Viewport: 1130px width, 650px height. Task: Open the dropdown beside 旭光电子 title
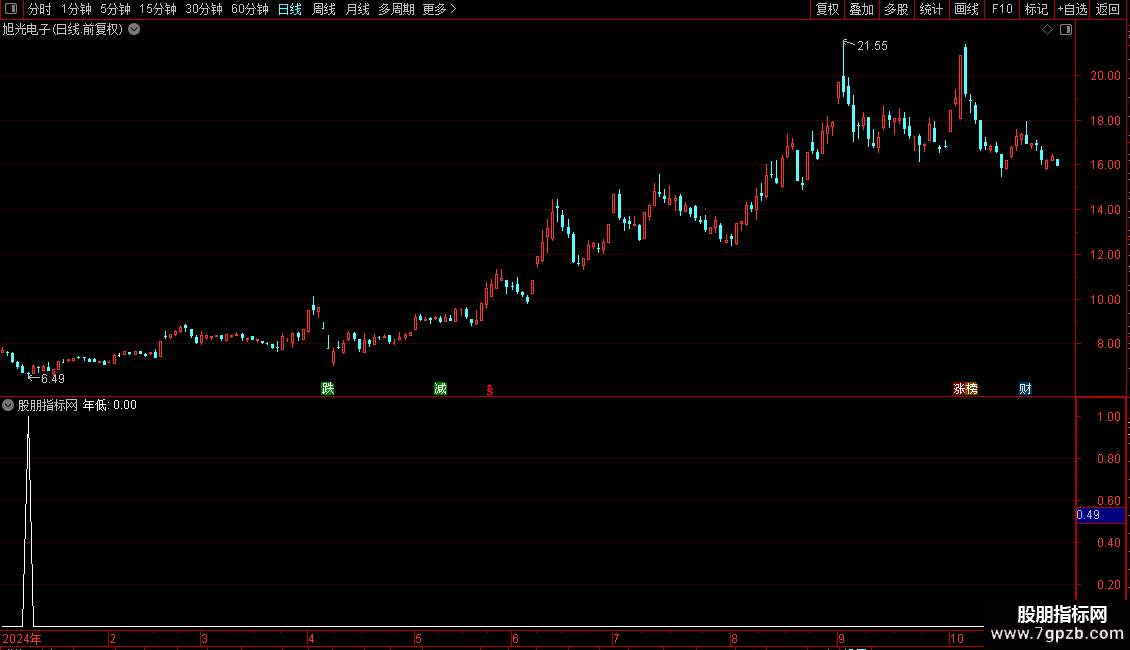click(134, 30)
